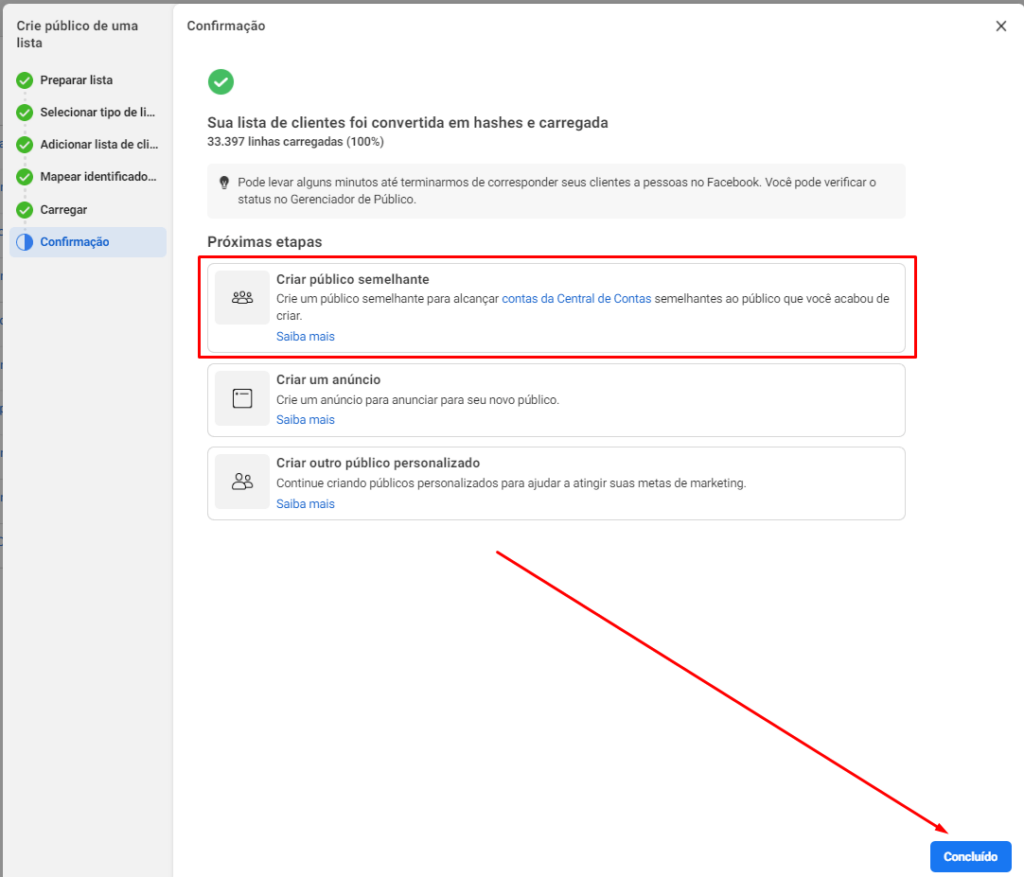Click Crie um anúncio para anunciar description
The height and width of the screenshot is (877, 1024).
tap(417, 400)
